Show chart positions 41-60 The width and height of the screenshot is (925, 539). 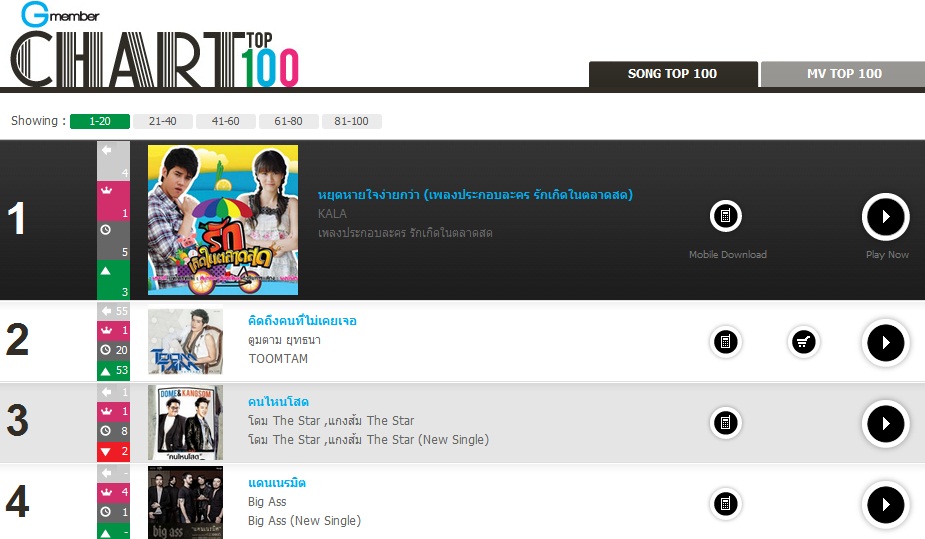click(x=225, y=121)
